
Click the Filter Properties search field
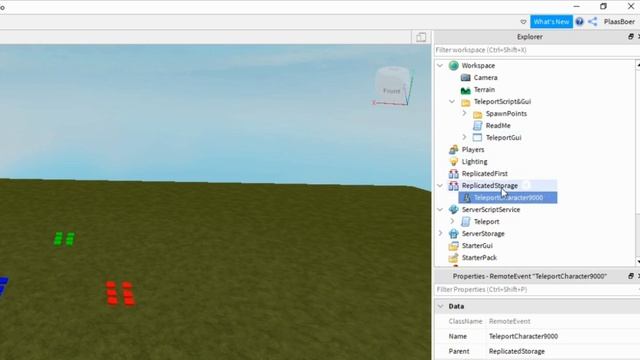pyautogui.click(x=536, y=289)
